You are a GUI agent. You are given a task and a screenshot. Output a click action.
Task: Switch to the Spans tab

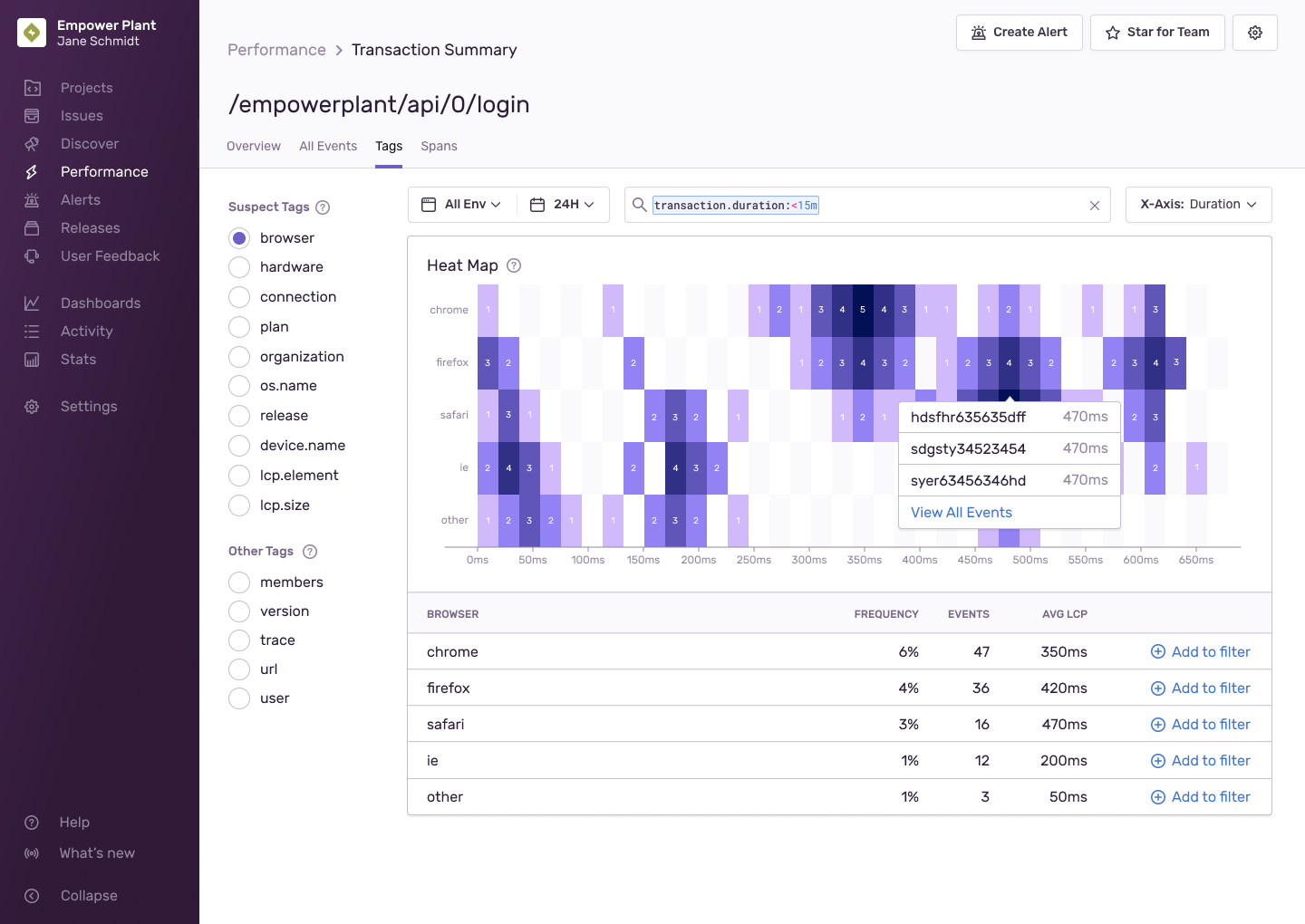pos(439,147)
